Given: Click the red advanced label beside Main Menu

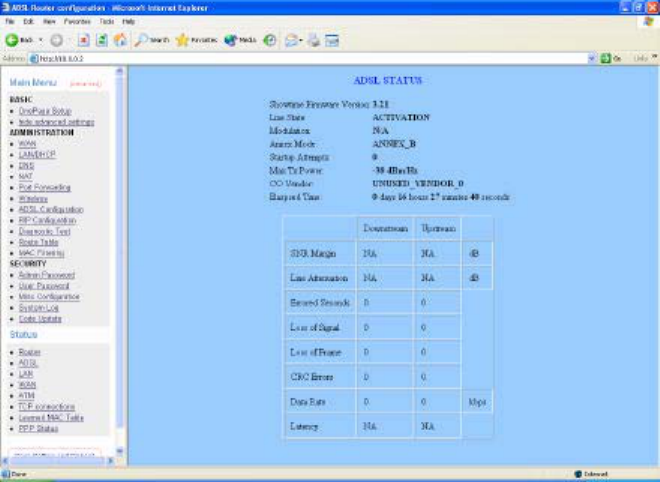Looking at the screenshot, I should click(85, 84).
